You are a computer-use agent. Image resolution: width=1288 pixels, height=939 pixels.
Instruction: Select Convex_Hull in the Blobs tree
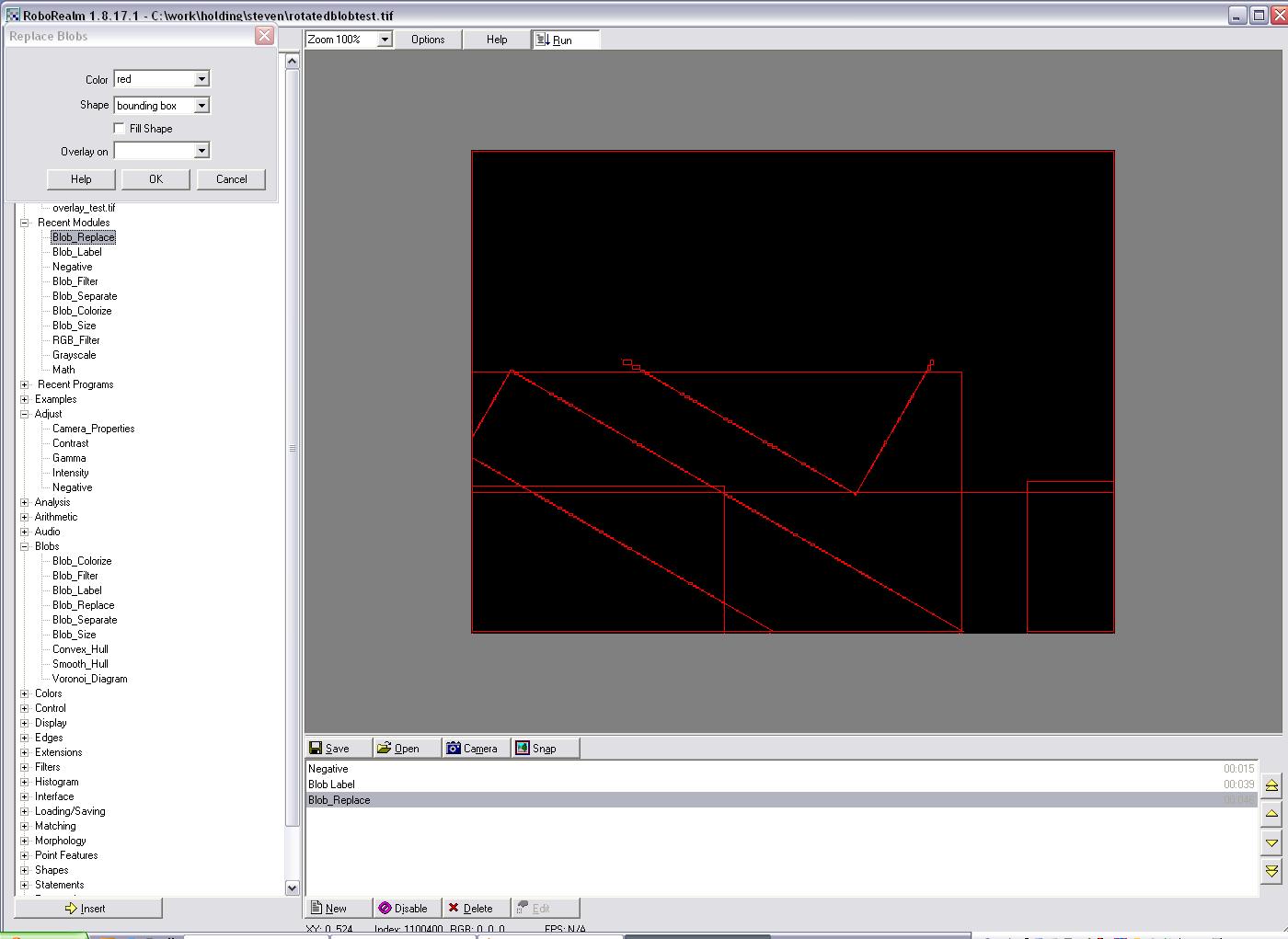(80, 649)
